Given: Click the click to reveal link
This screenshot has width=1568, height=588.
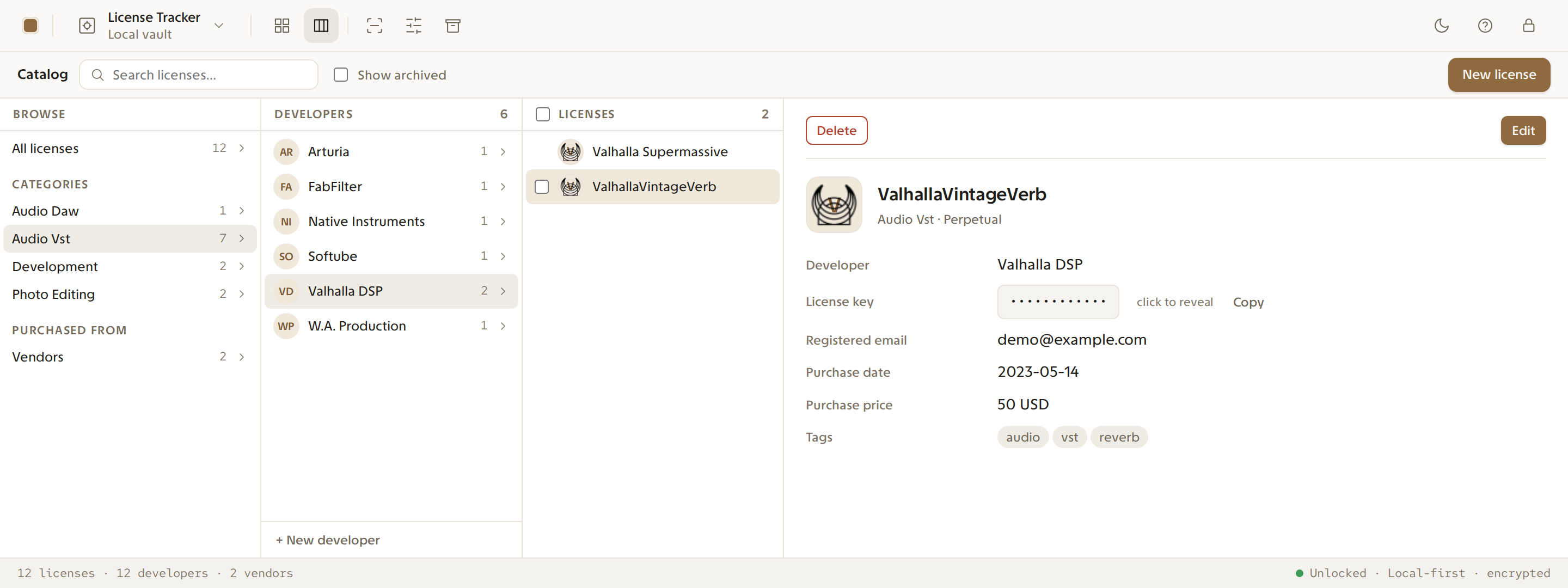Looking at the screenshot, I should pos(1175,302).
